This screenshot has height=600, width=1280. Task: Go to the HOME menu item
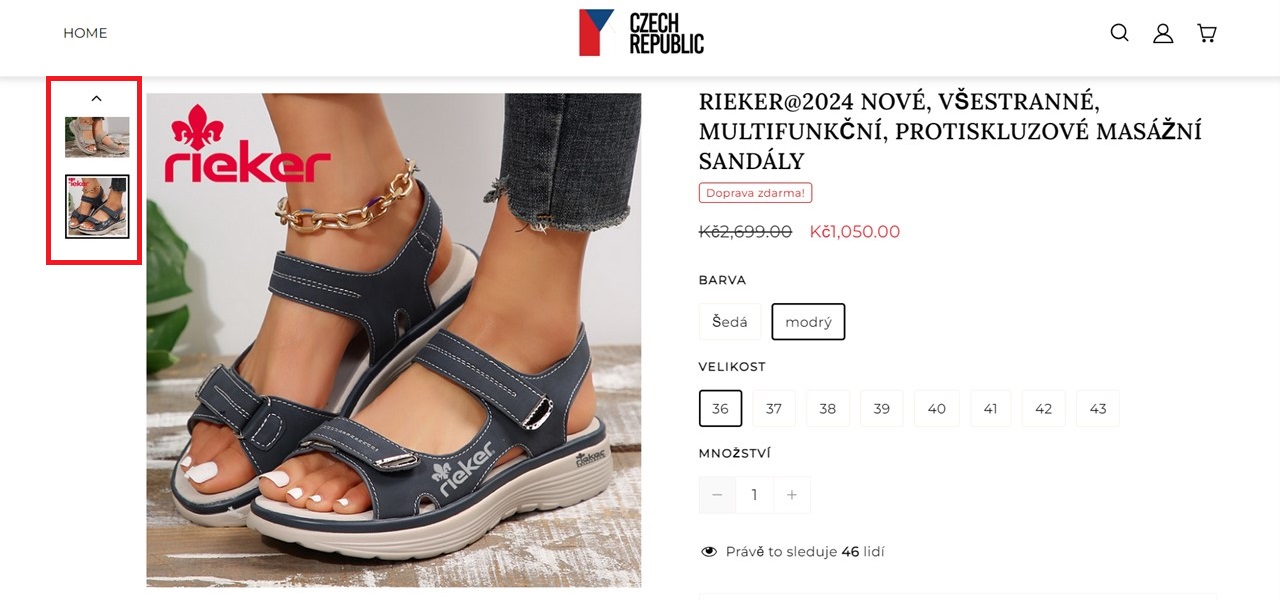[85, 33]
